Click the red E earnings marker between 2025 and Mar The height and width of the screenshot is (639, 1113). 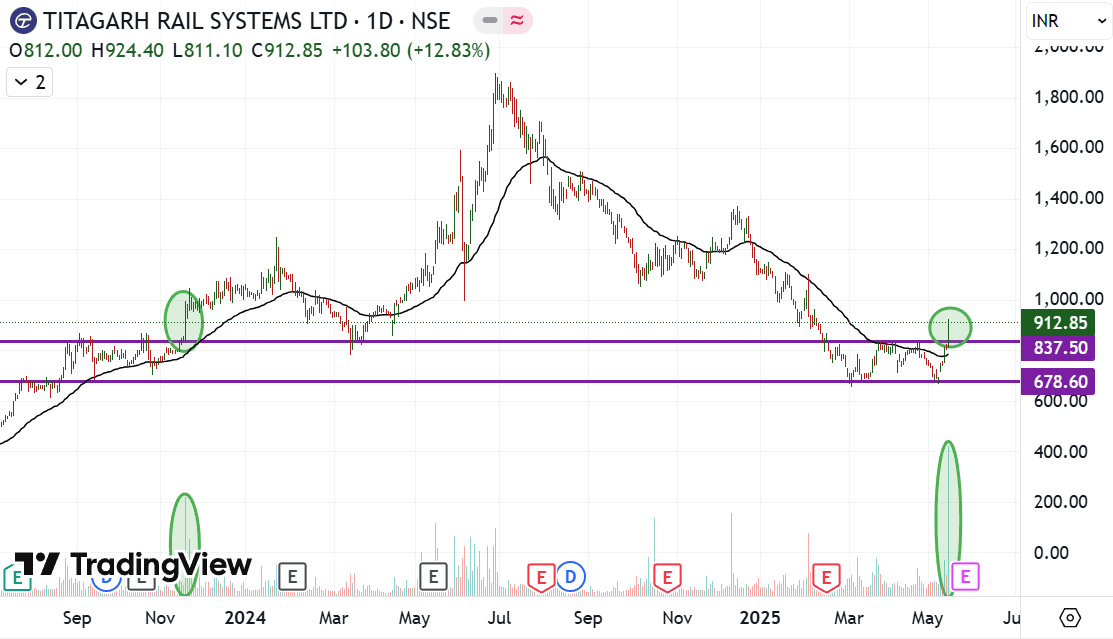[x=826, y=578]
